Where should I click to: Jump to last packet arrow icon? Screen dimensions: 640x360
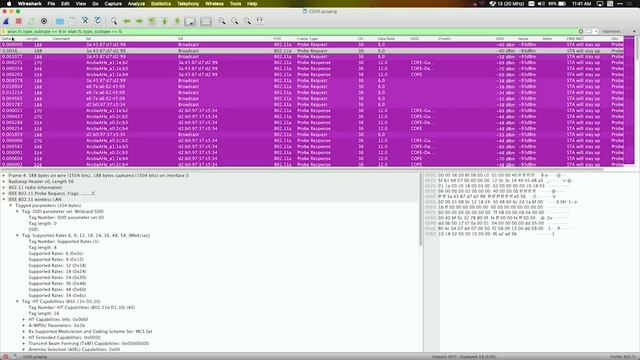(x=177, y=21)
